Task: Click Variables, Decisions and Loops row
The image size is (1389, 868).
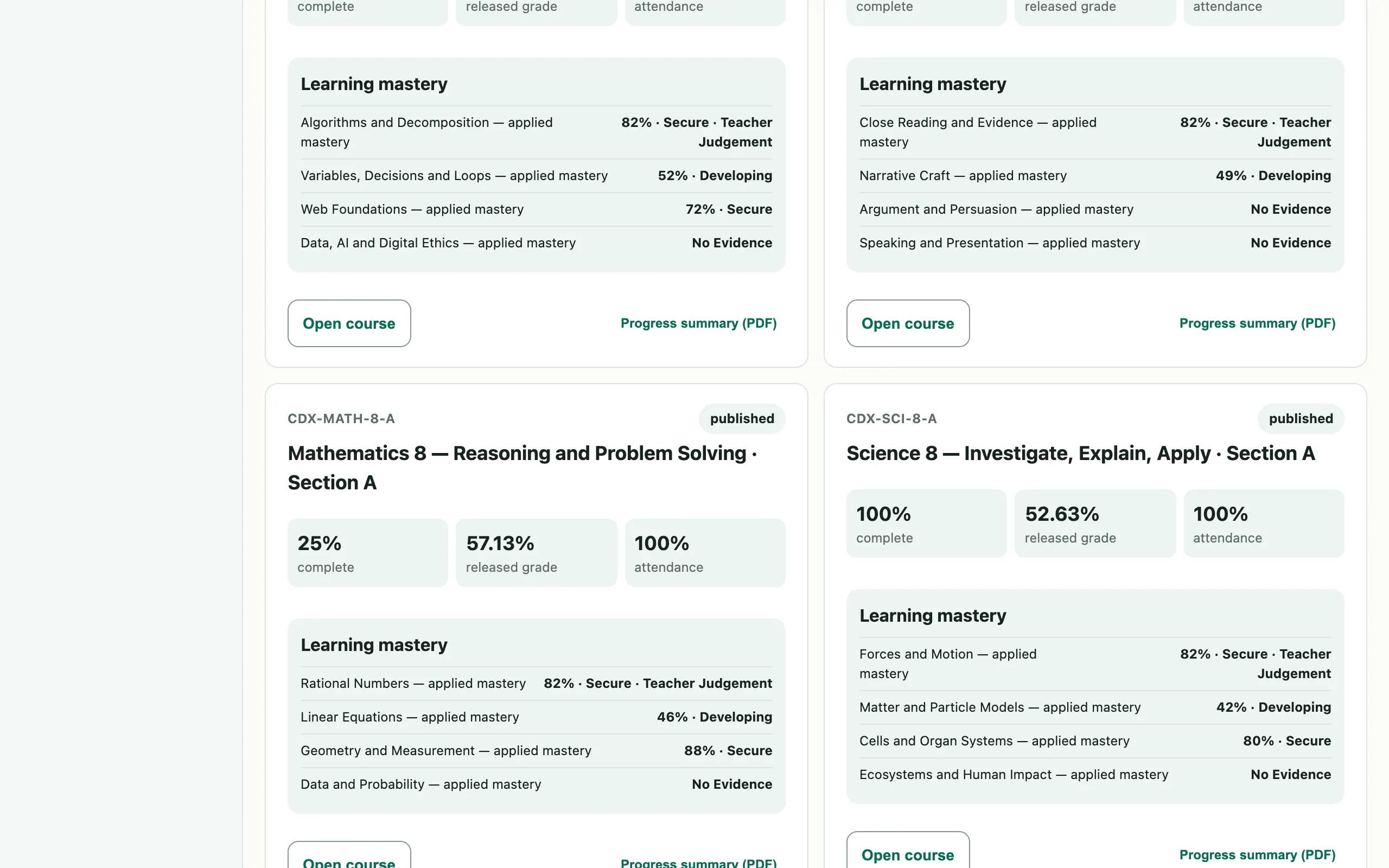Action: [536, 176]
